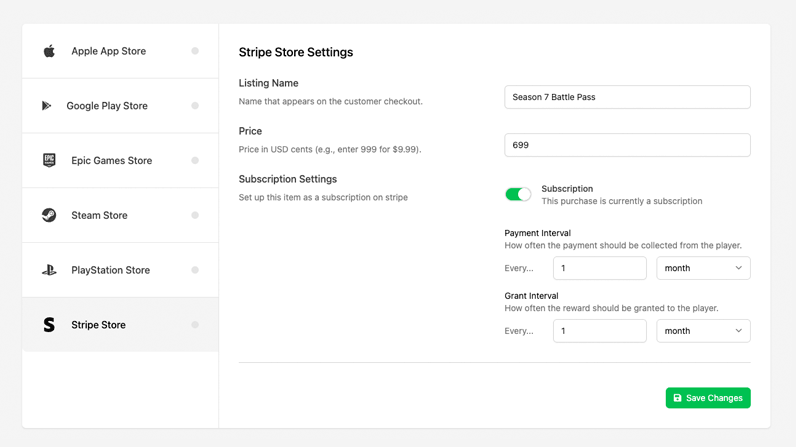Click the Epic Games shield icon
Screen dimensions: 796x447
pyautogui.click(x=49, y=160)
